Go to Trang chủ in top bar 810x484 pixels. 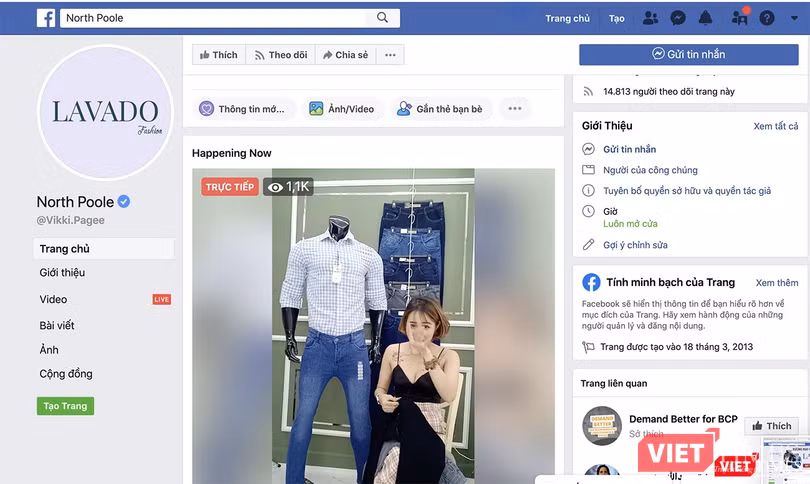coord(567,19)
